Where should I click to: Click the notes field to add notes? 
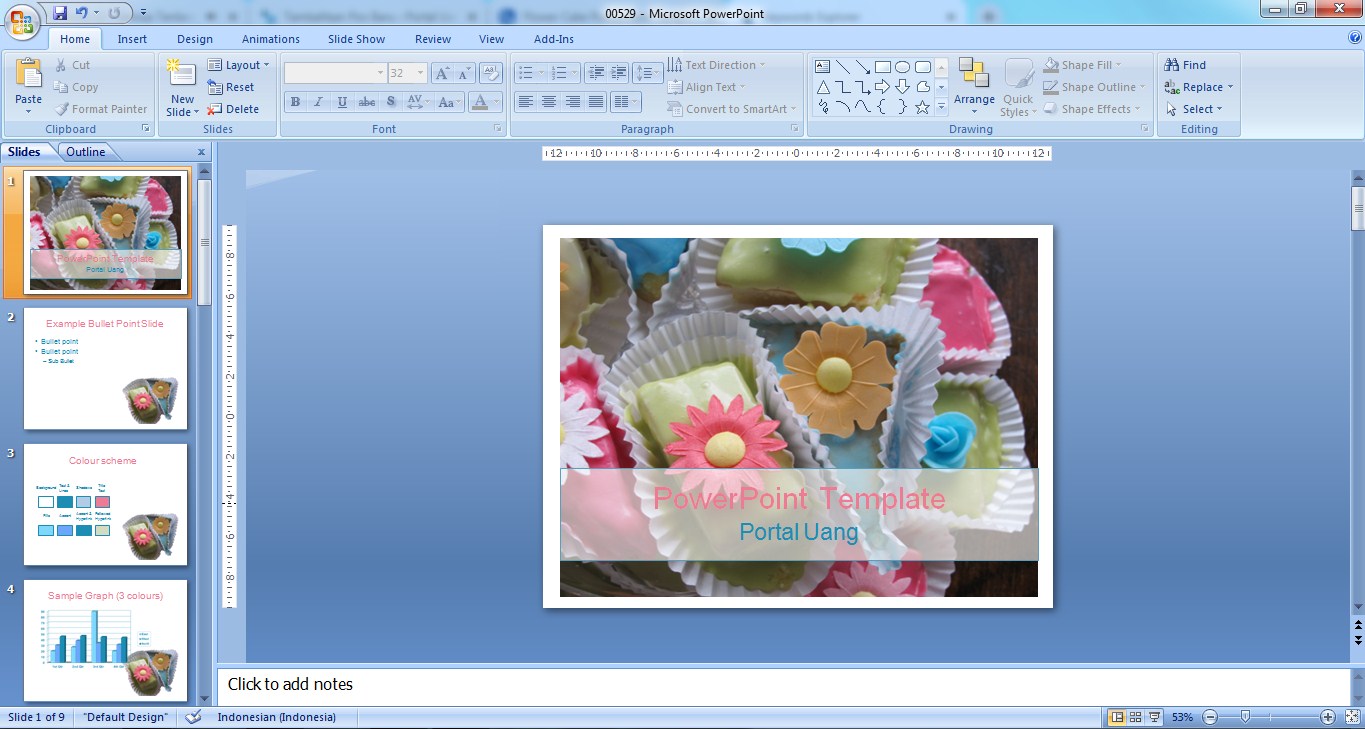[783, 685]
